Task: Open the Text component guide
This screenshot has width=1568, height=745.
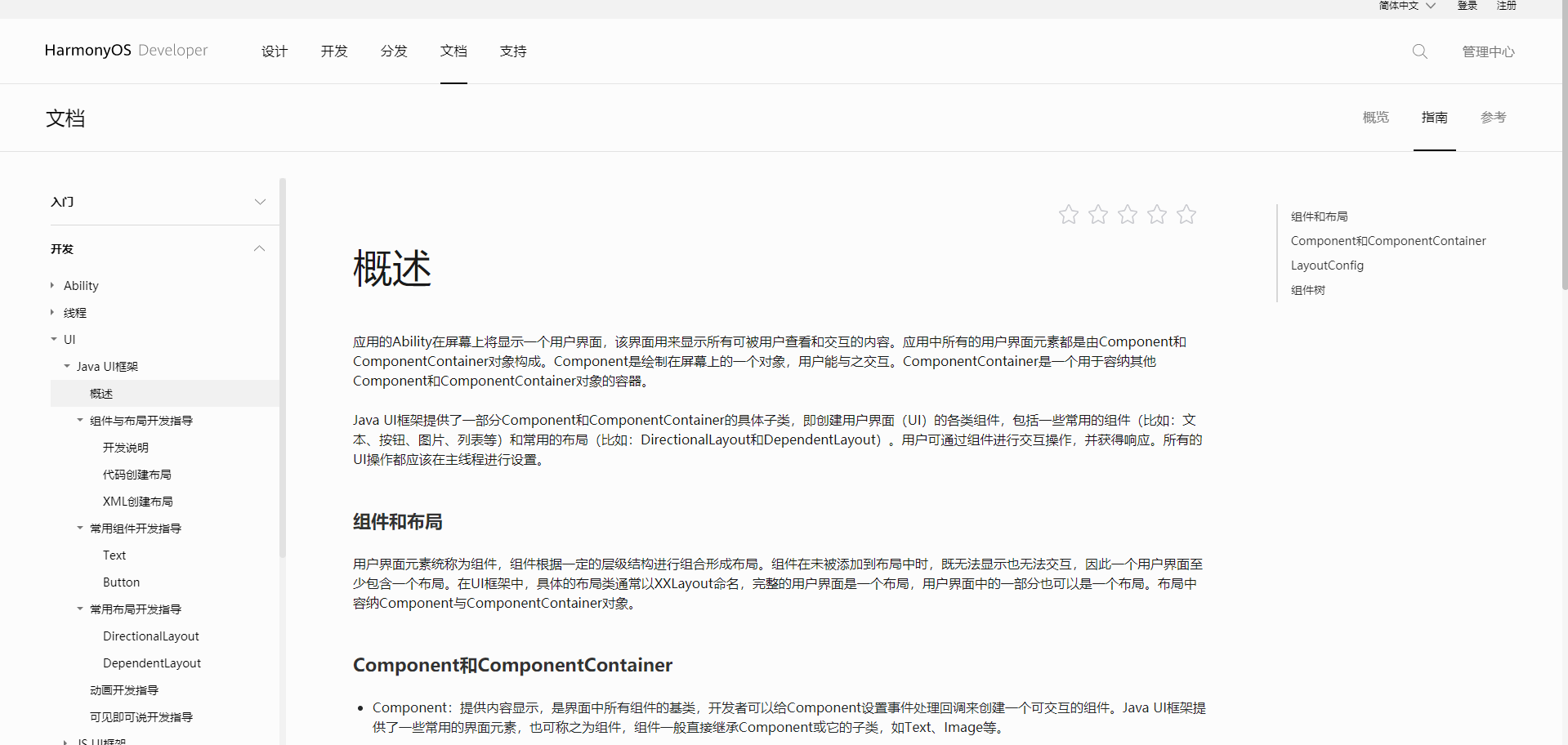Action: coord(114,555)
